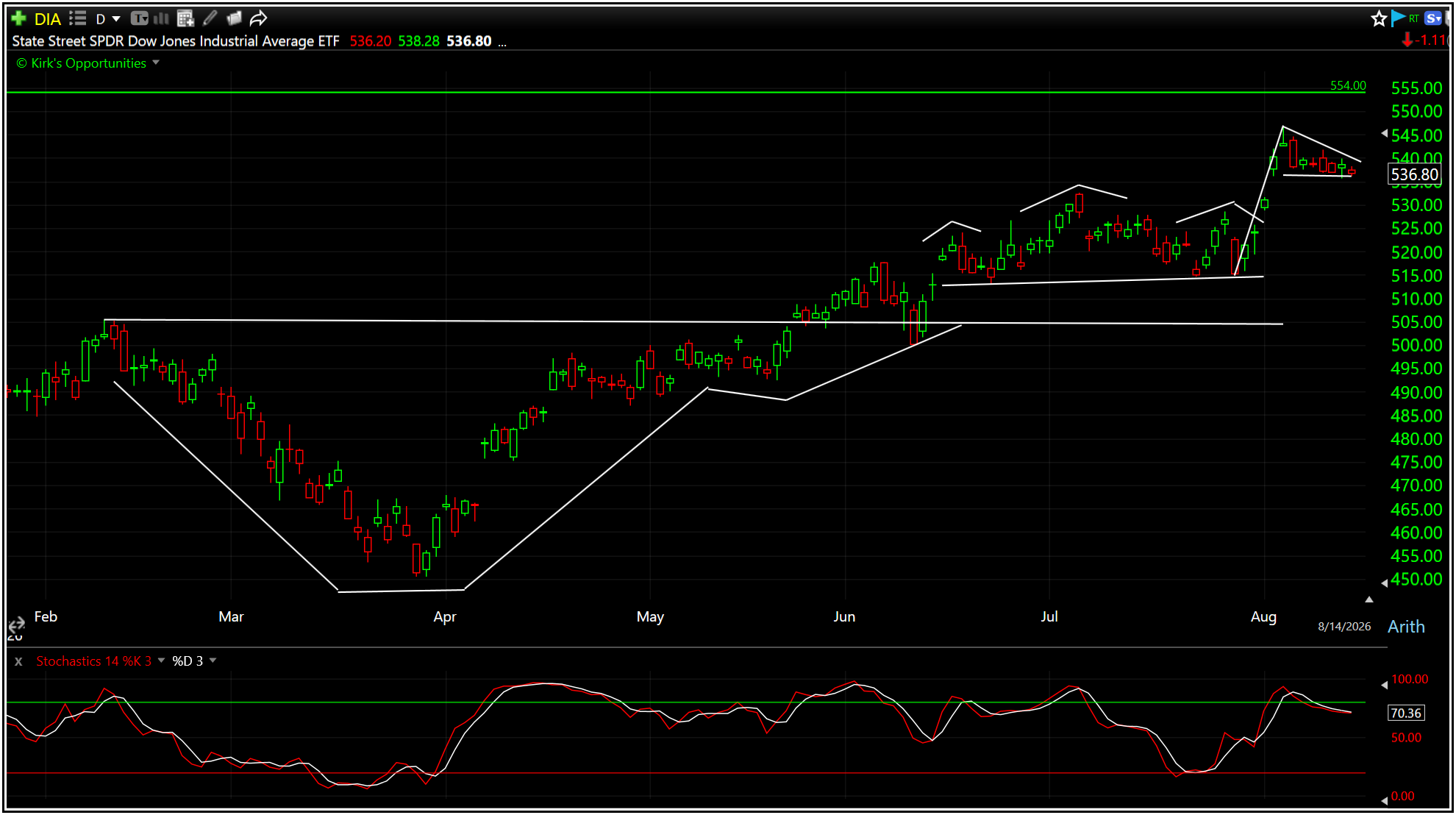Click the blue flag icon
This screenshot has height=815, width=1456.
[x=1397, y=18]
